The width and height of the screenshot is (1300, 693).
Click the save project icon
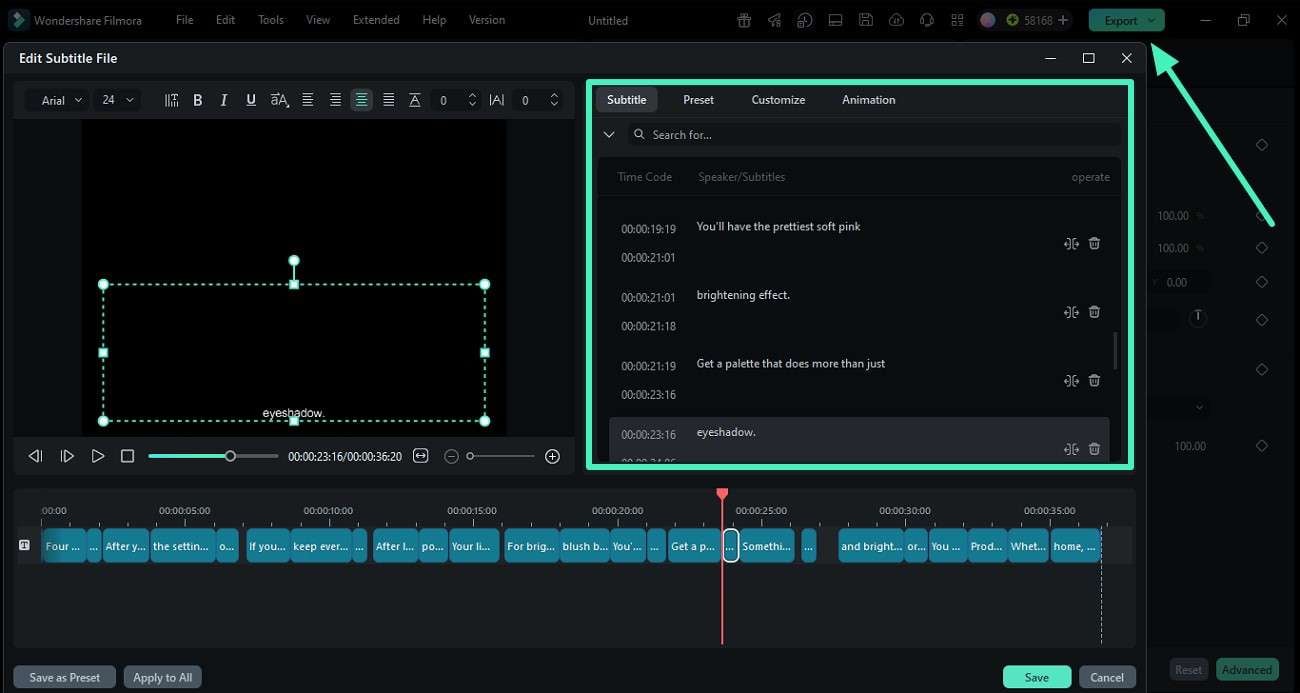click(x=866, y=20)
